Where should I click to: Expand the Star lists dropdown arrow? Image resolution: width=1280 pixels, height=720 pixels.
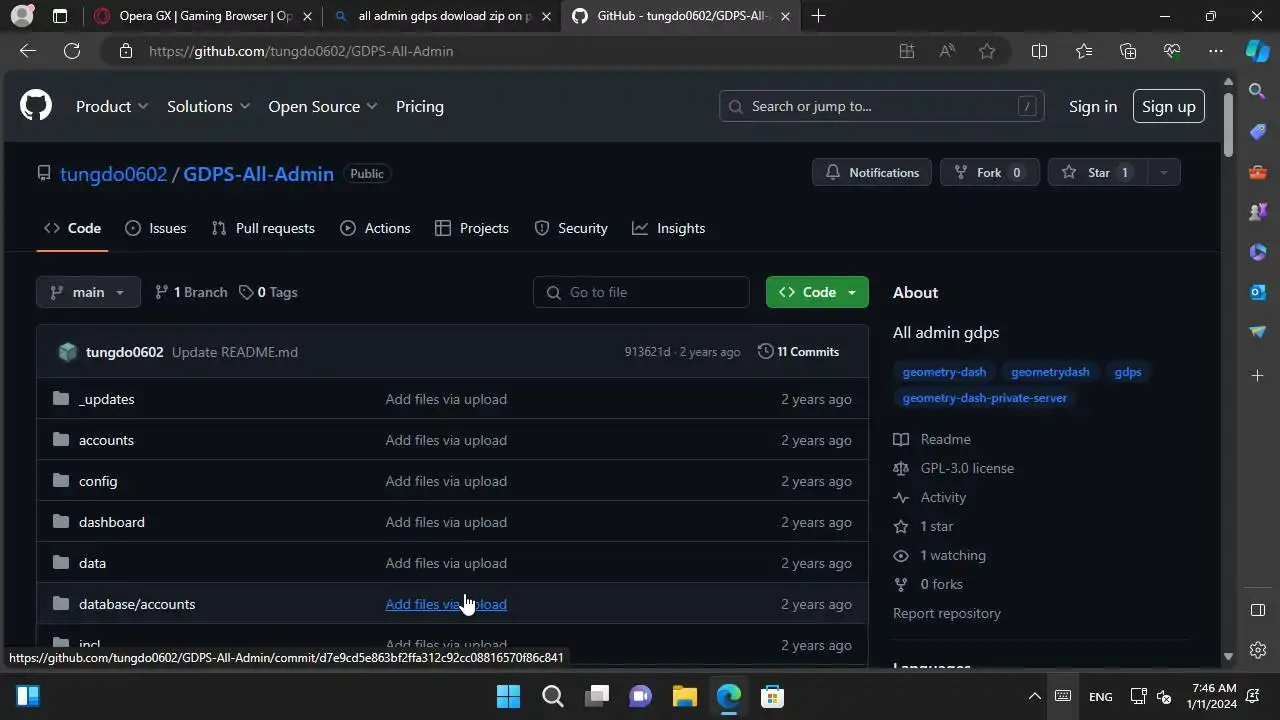[1163, 172]
